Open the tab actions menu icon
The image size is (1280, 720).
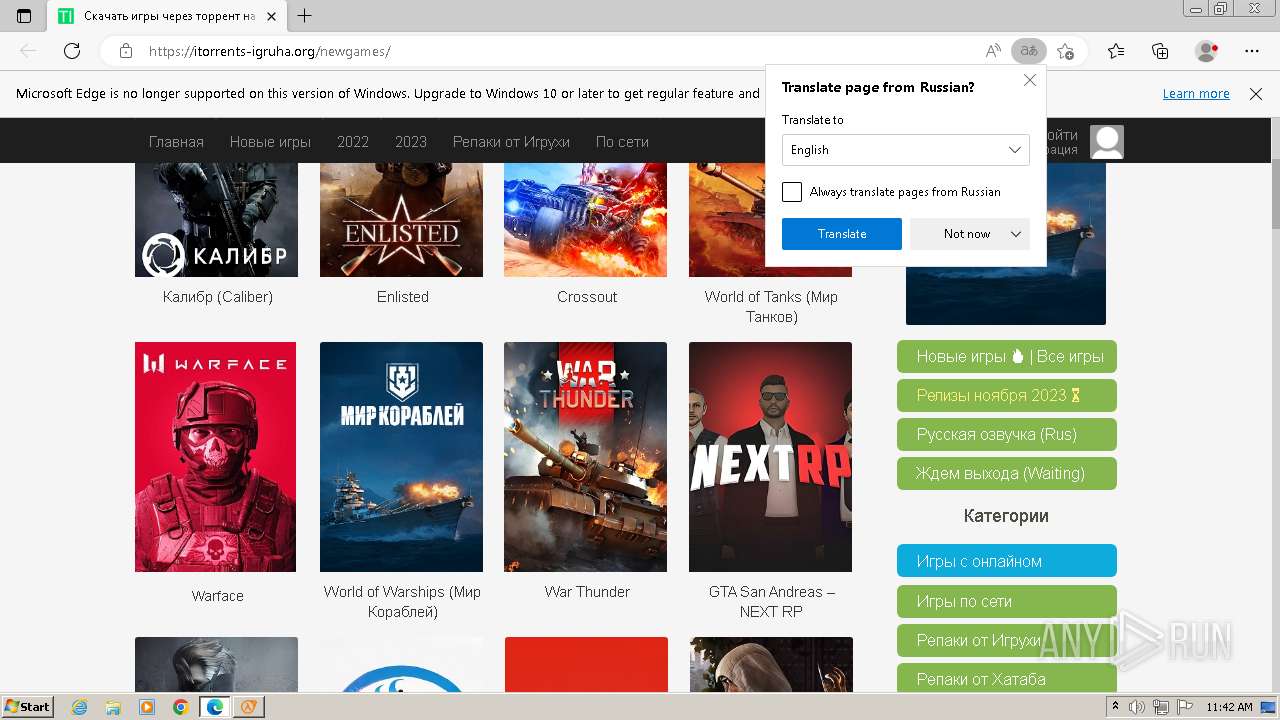[24, 16]
